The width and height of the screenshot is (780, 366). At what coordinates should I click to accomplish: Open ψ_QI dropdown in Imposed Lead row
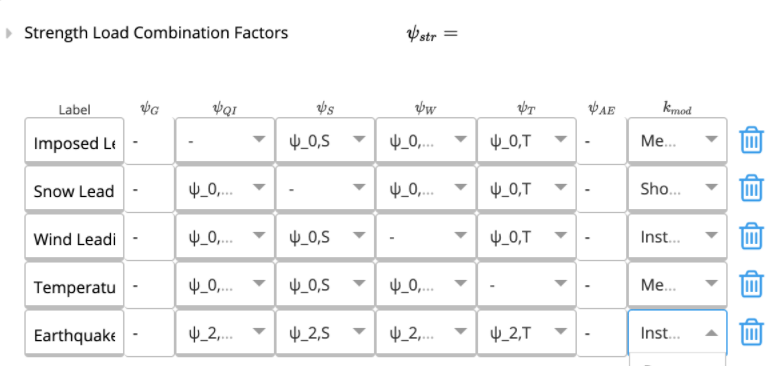225,140
